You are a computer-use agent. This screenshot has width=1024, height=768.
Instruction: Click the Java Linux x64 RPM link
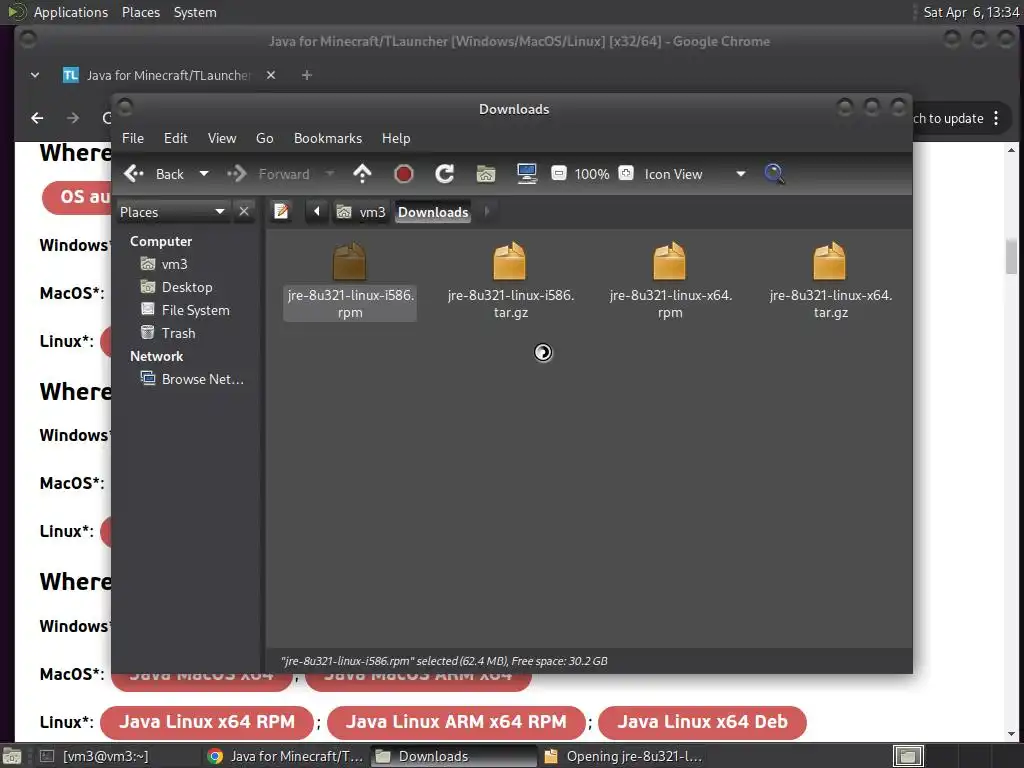(x=207, y=722)
